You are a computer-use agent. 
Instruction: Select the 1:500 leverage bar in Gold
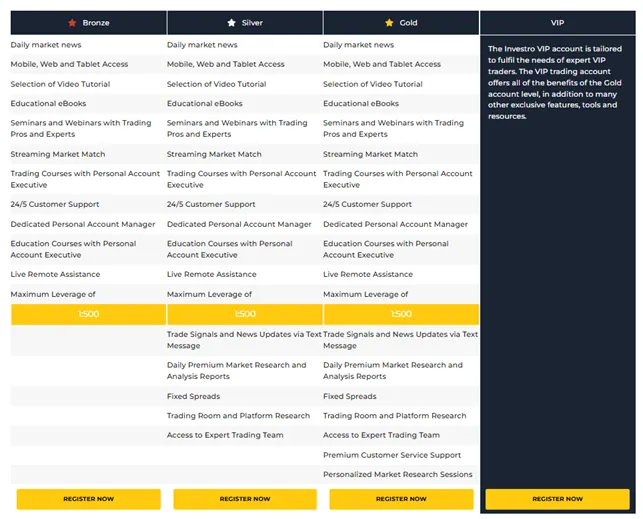(x=401, y=314)
